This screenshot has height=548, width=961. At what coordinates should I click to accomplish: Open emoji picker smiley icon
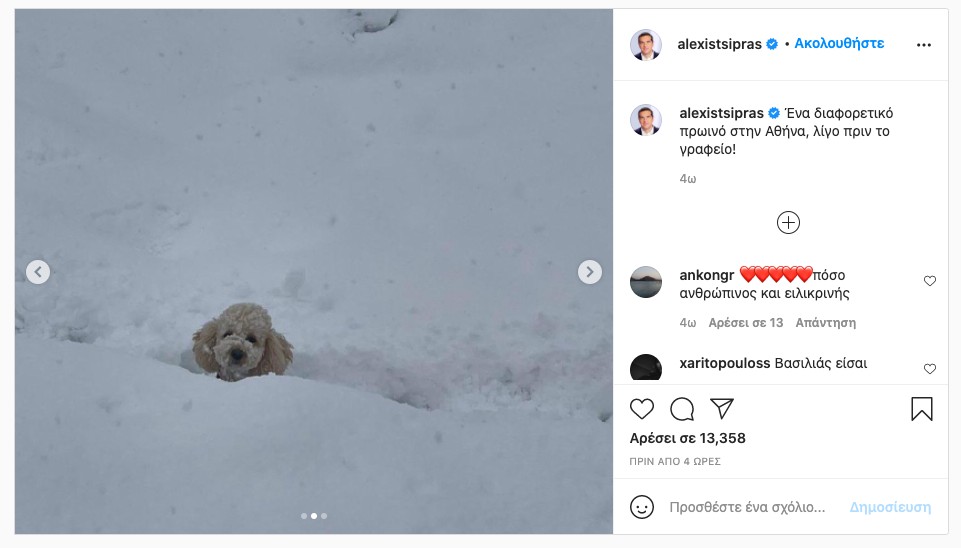(x=642, y=507)
